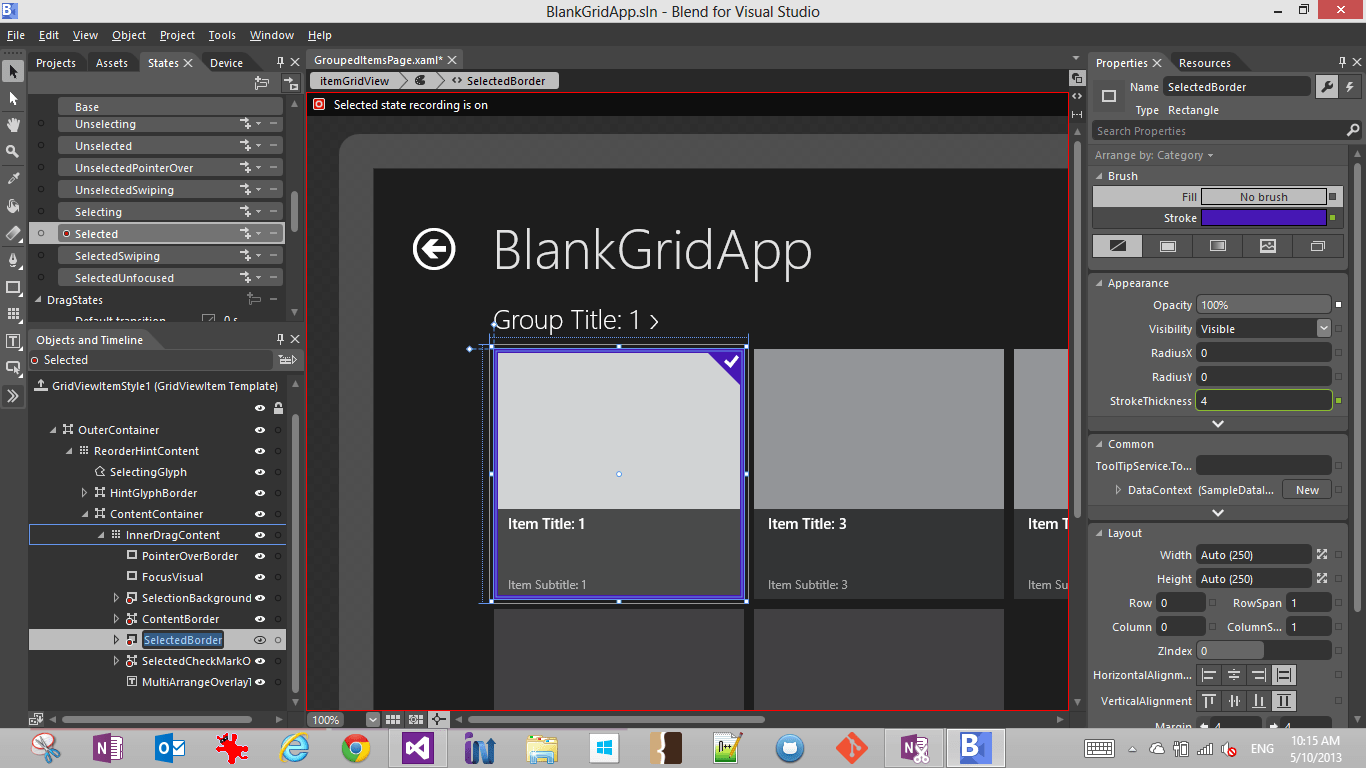Screen dimensions: 1366x768
Task: Select the TextBlock tool
Action: [x=13, y=341]
